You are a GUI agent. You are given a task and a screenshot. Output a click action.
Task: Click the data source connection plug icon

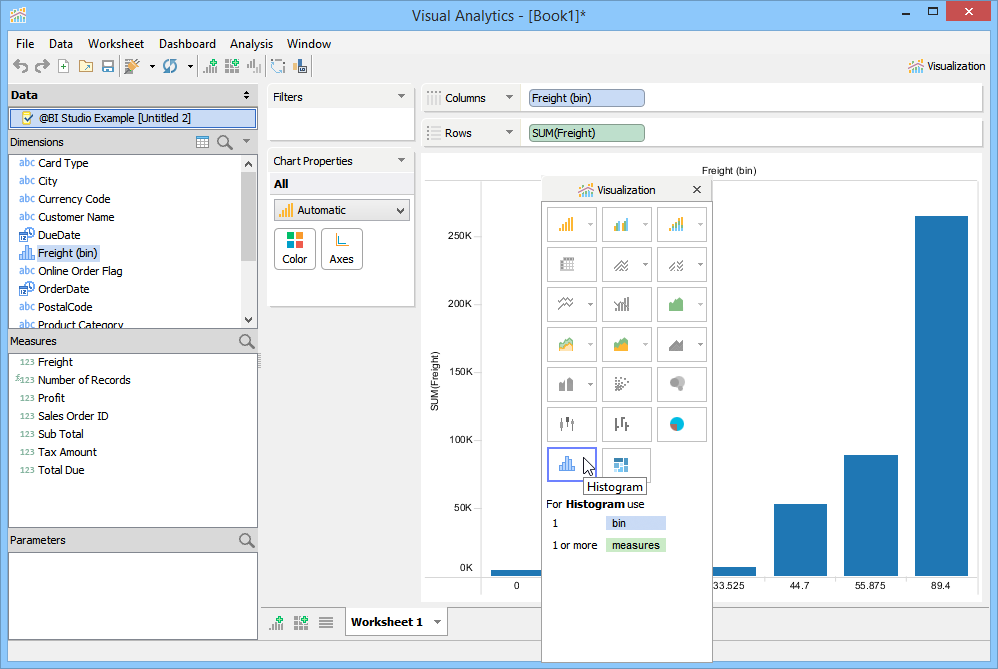pos(132,66)
